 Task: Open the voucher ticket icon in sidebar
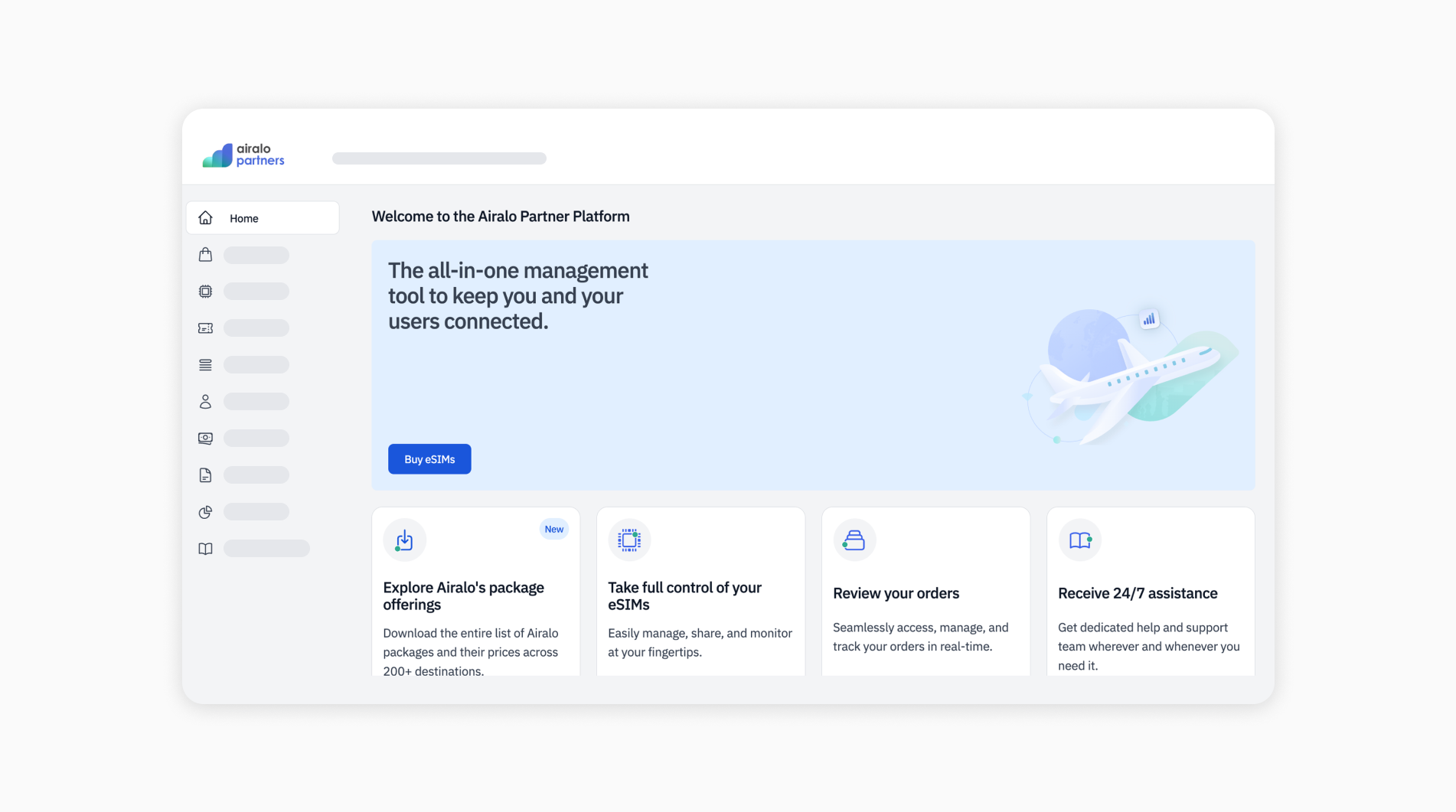click(204, 328)
